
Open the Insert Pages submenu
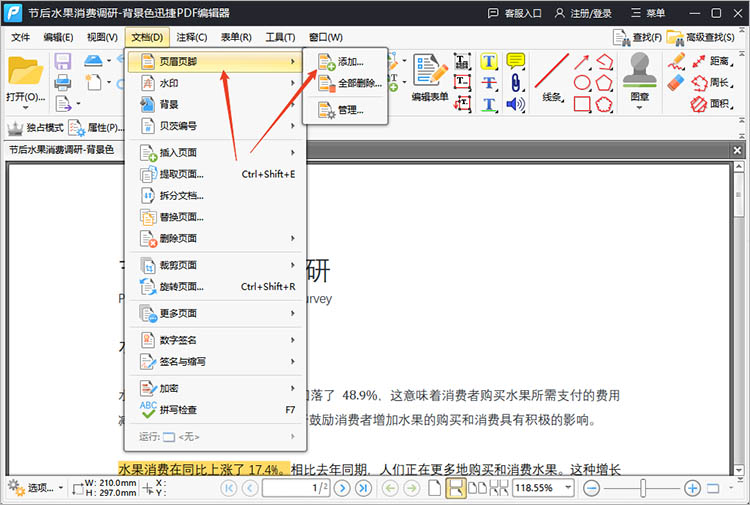tap(216, 153)
